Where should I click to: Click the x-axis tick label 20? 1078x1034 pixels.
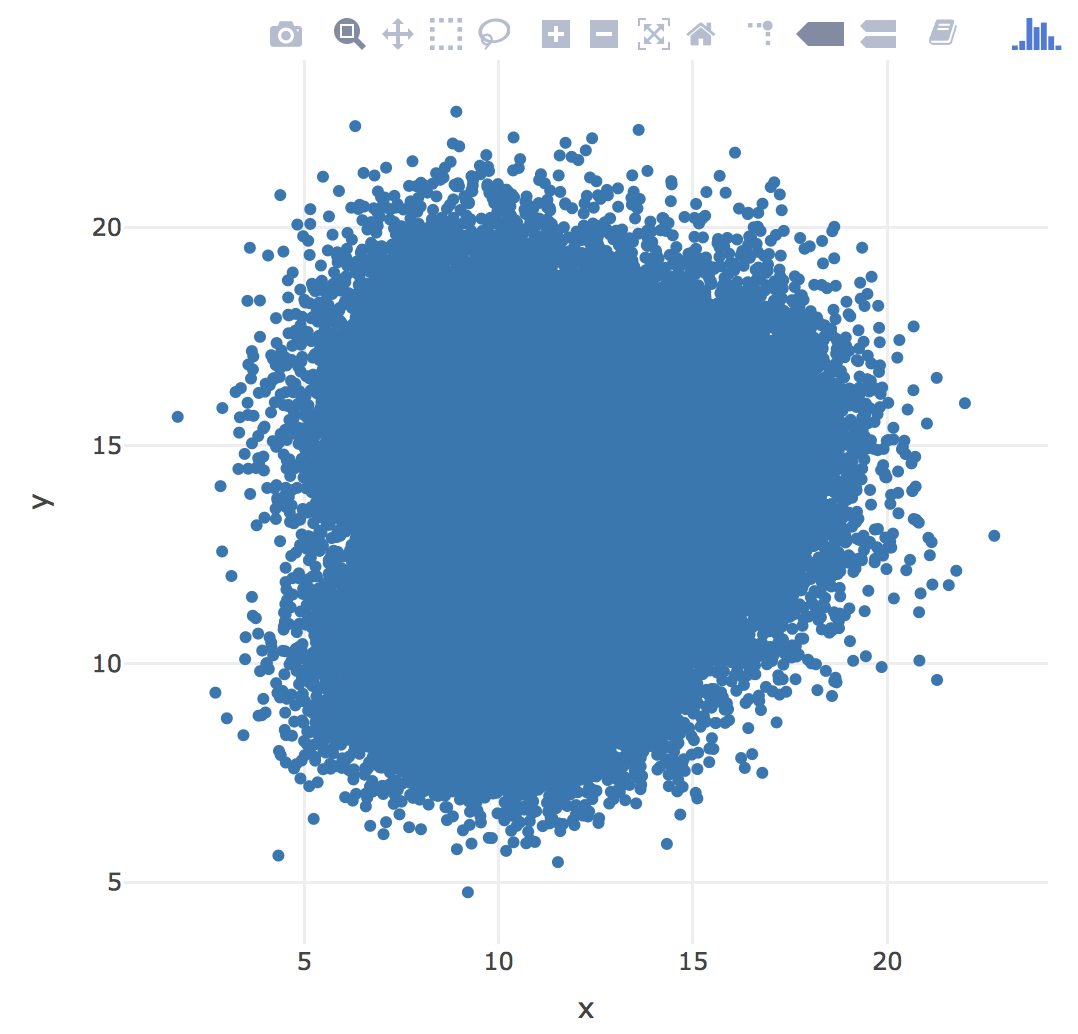tap(887, 961)
